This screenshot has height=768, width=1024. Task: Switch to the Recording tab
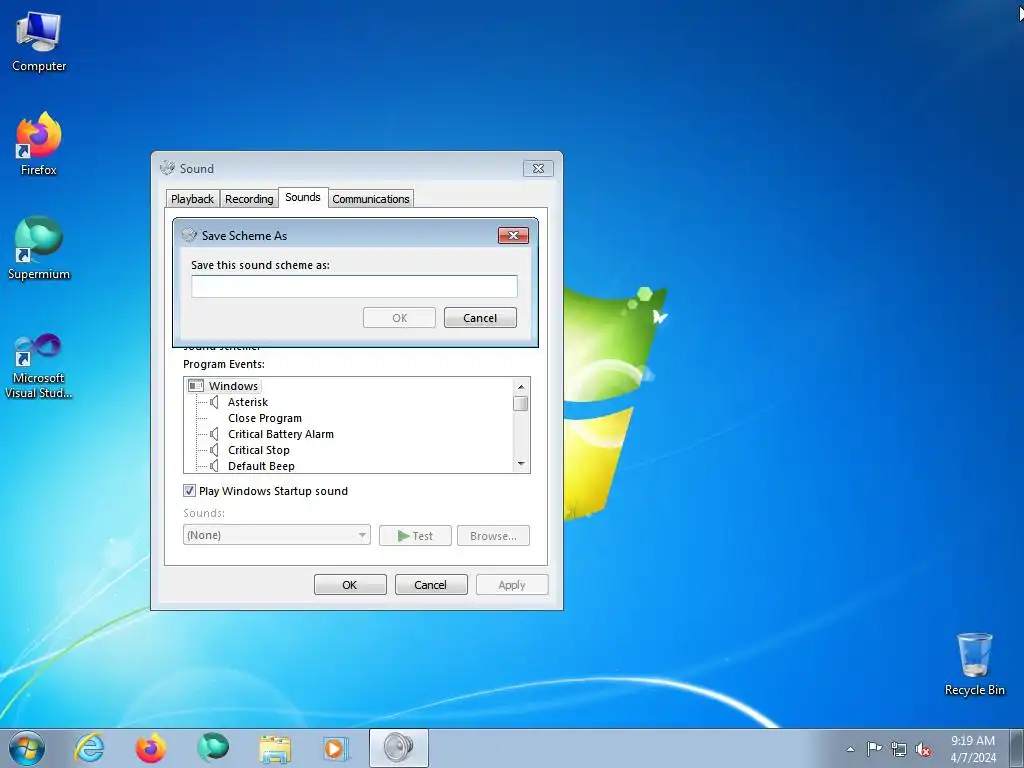[249, 199]
